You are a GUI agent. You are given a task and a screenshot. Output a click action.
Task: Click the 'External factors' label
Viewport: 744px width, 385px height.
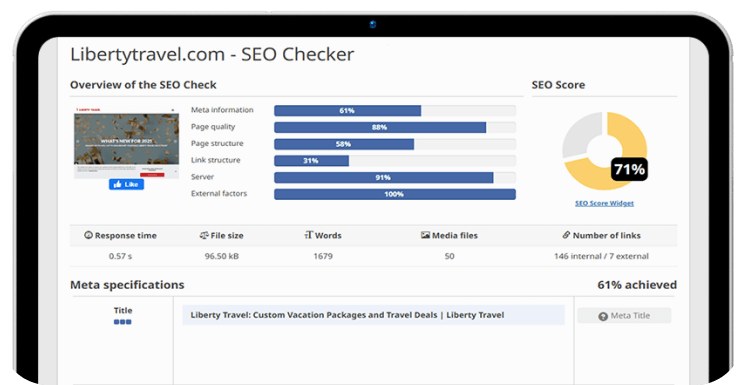click(x=219, y=194)
